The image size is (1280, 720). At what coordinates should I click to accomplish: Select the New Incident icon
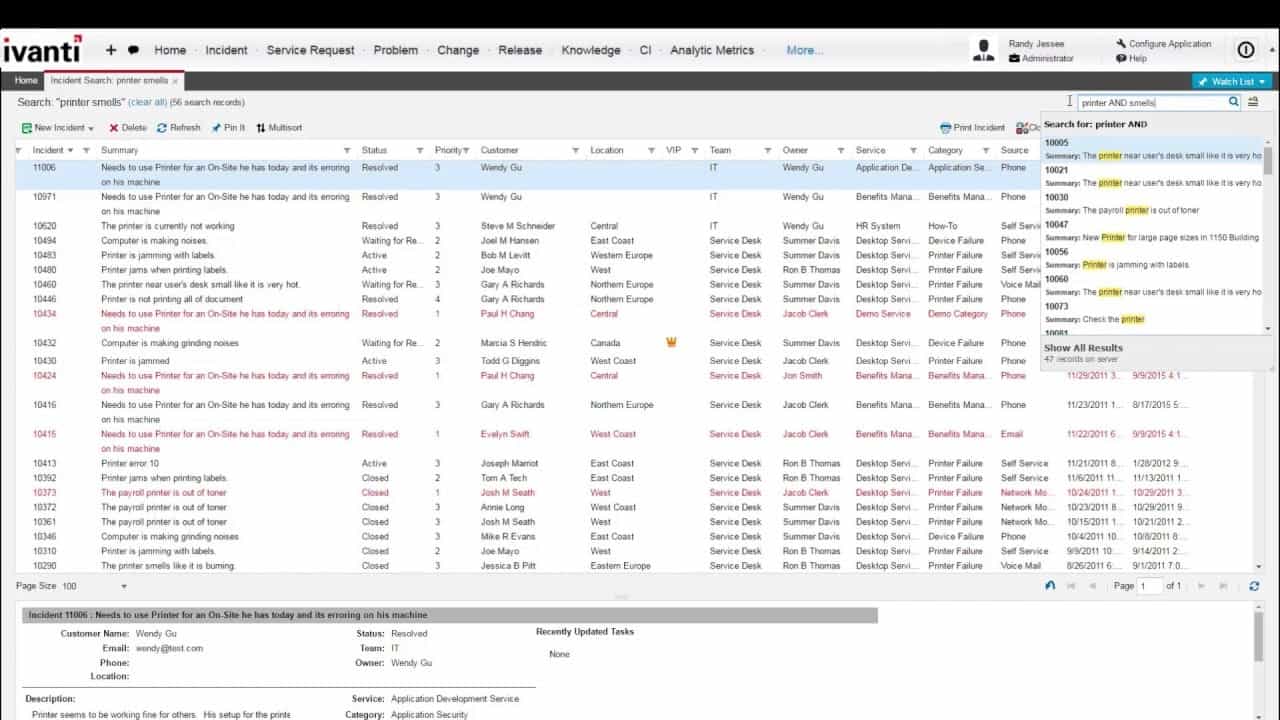(x=28, y=127)
